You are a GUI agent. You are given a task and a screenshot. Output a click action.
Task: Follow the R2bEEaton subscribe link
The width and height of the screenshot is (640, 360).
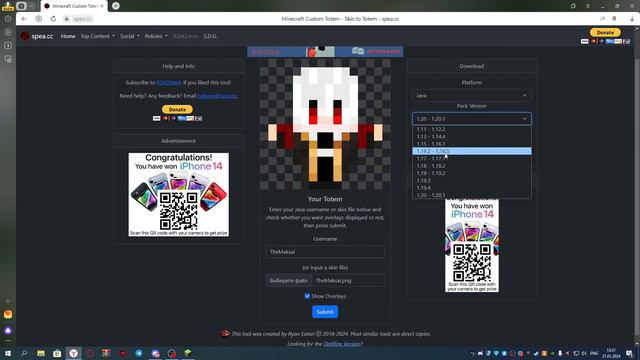[x=169, y=82]
